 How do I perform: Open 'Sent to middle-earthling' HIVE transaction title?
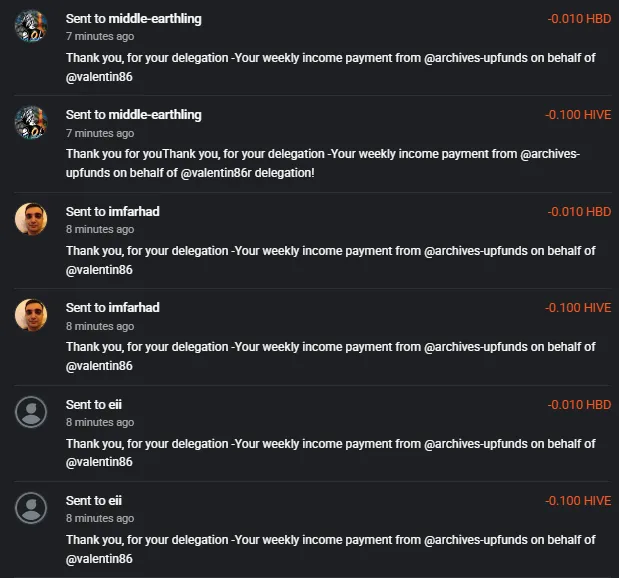(x=133, y=115)
